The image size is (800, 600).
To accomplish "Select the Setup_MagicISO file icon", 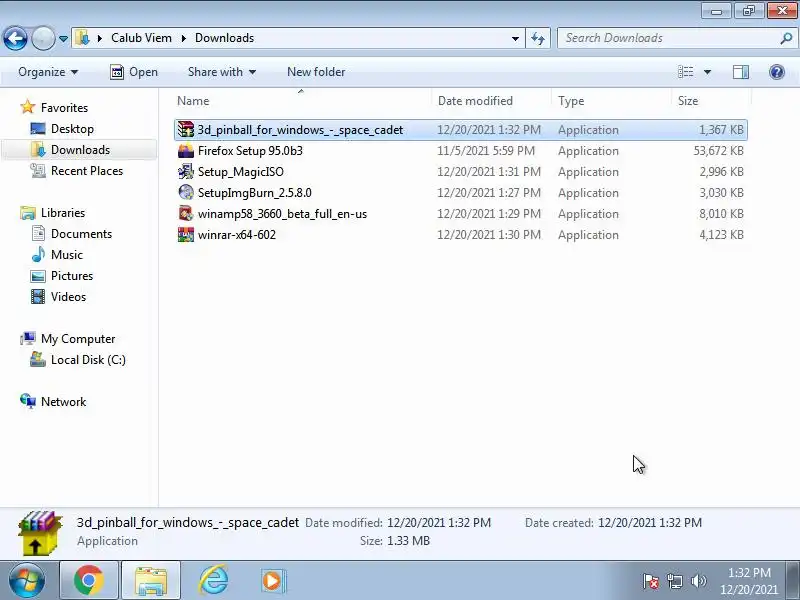I will pos(186,171).
